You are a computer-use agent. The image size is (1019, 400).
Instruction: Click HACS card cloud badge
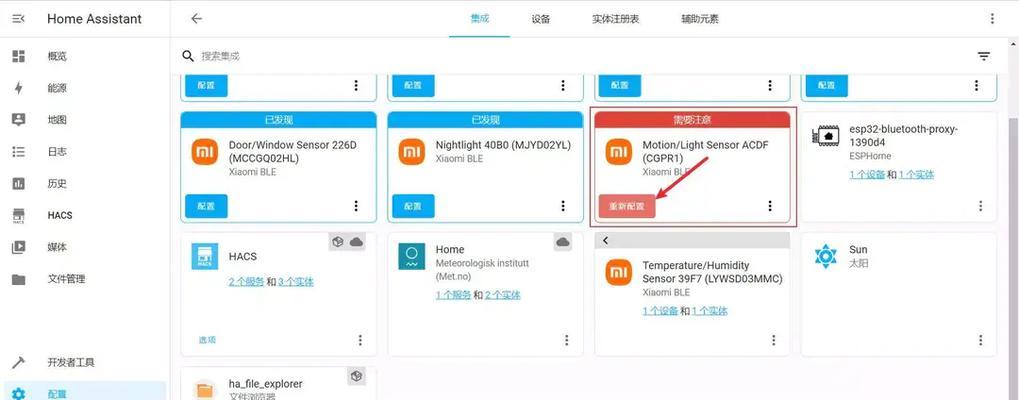tap(356, 242)
